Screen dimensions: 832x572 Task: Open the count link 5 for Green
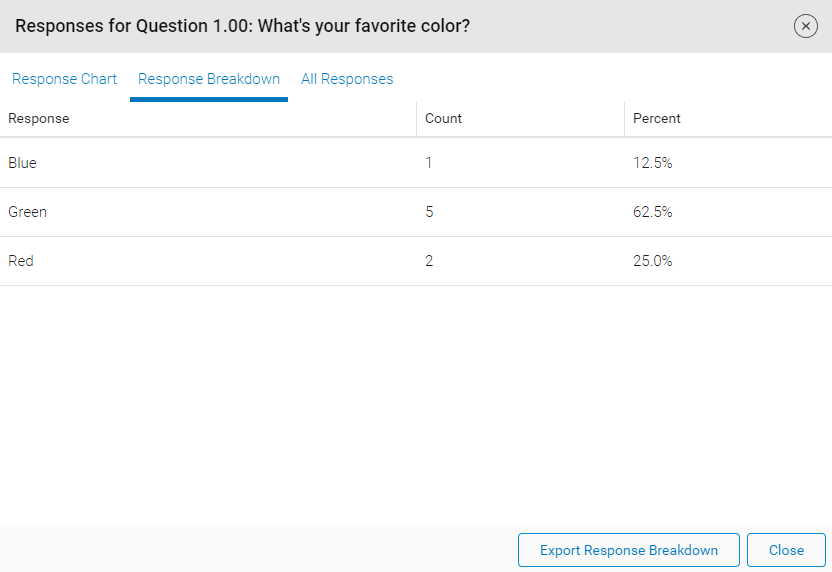click(429, 212)
